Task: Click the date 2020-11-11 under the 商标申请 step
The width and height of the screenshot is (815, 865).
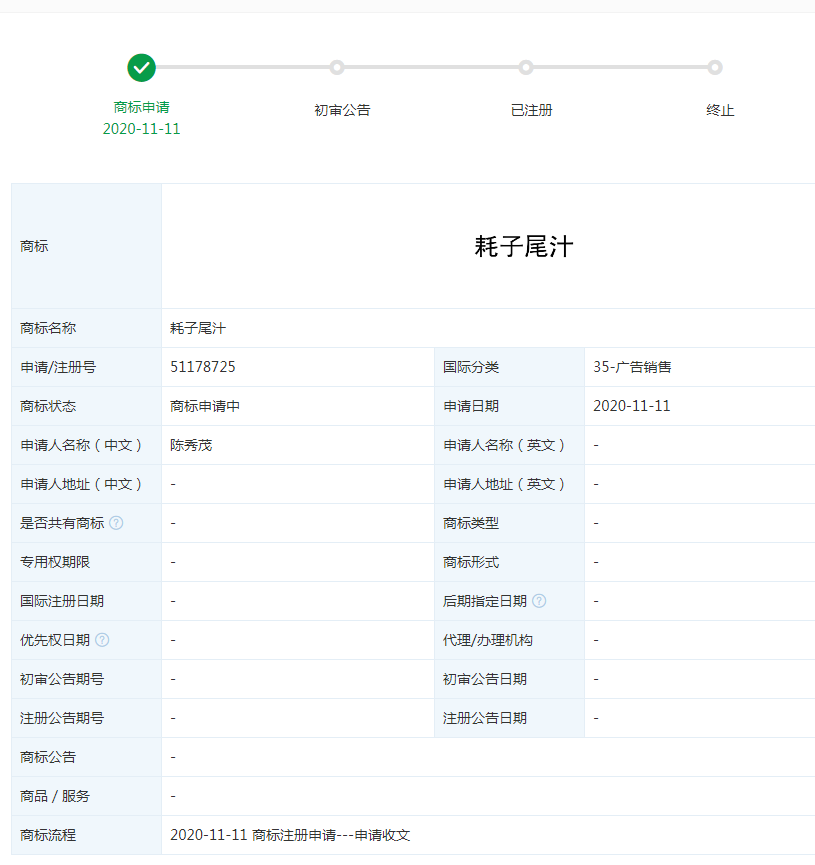Action: (x=141, y=129)
